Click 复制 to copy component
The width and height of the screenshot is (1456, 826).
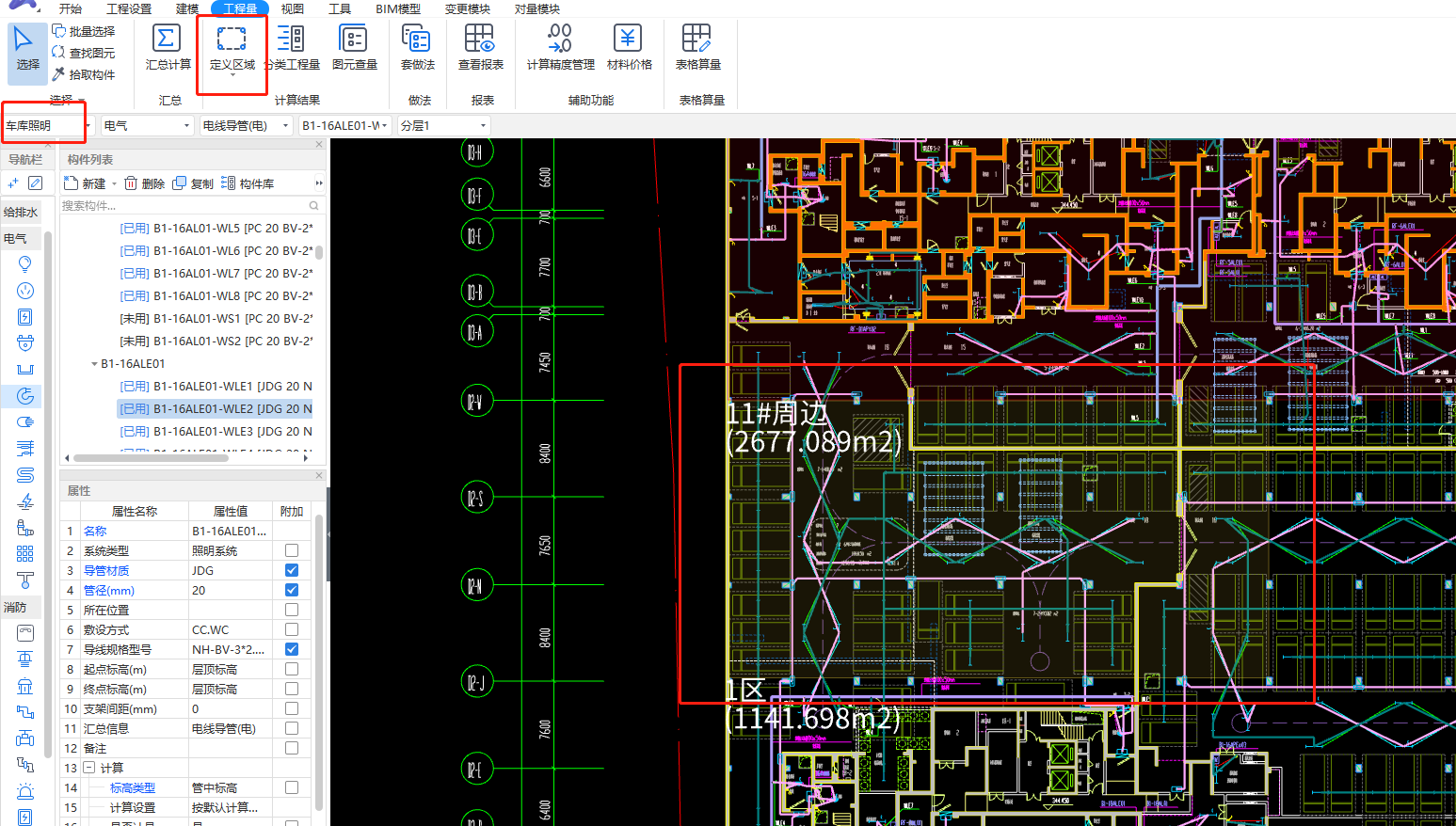pyautogui.click(x=193, y=183)
